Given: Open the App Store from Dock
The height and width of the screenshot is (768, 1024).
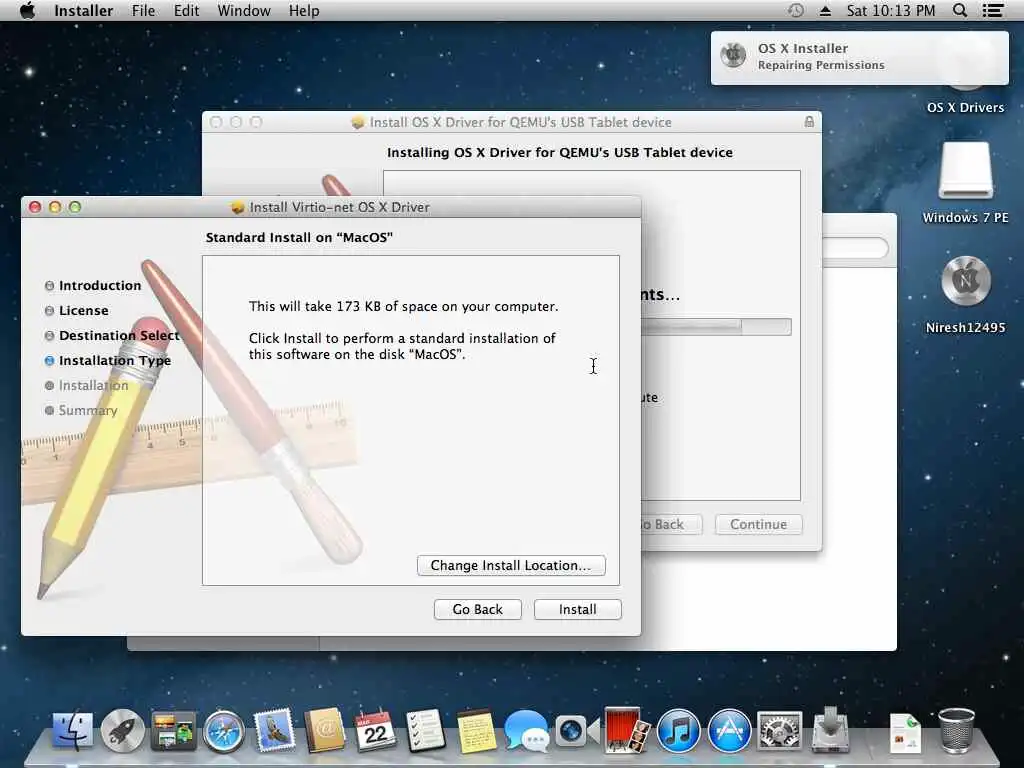Looking at the screenshot, I should [729, 731].
